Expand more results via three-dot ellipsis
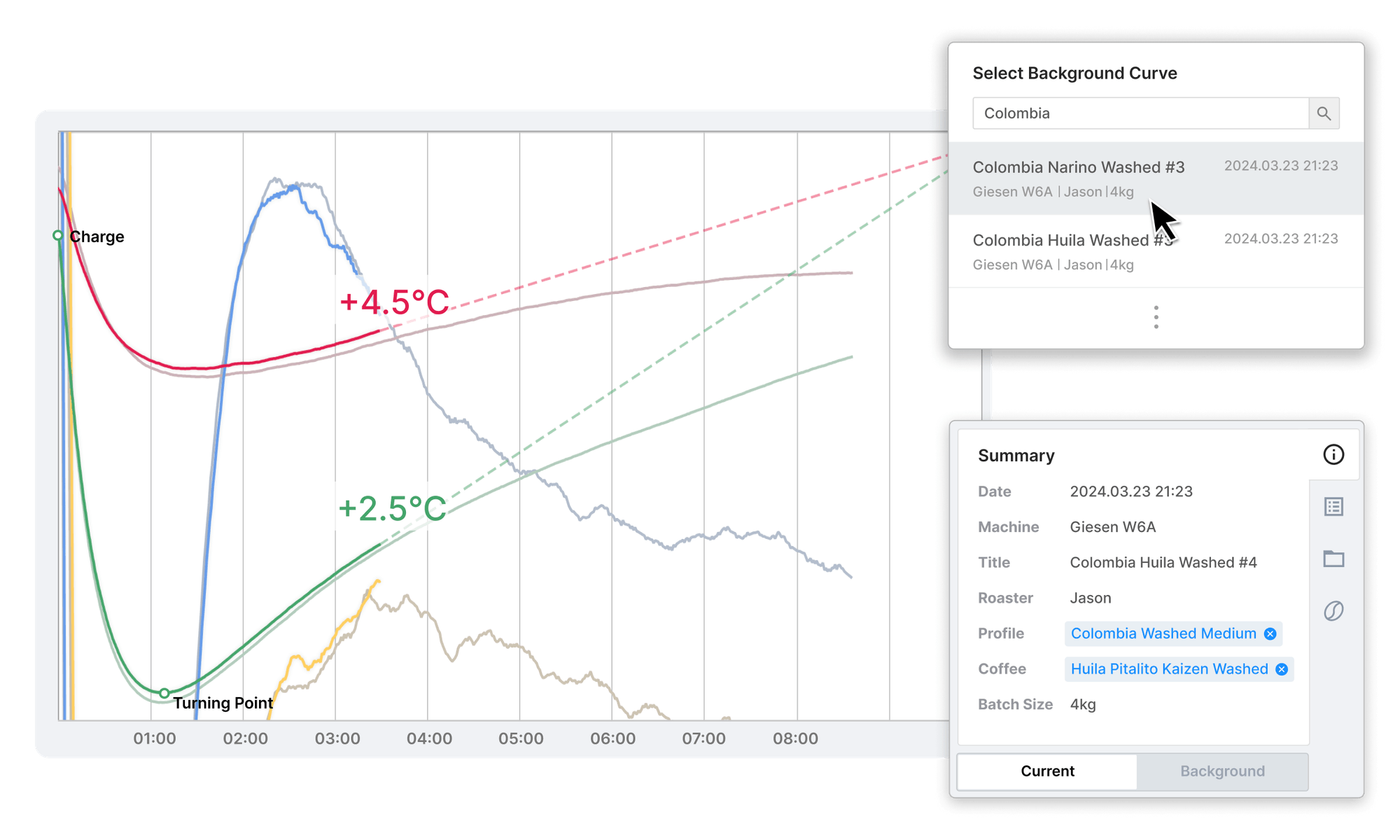The height and width of the screenshot is (840, 1400). pos(1155,316)
